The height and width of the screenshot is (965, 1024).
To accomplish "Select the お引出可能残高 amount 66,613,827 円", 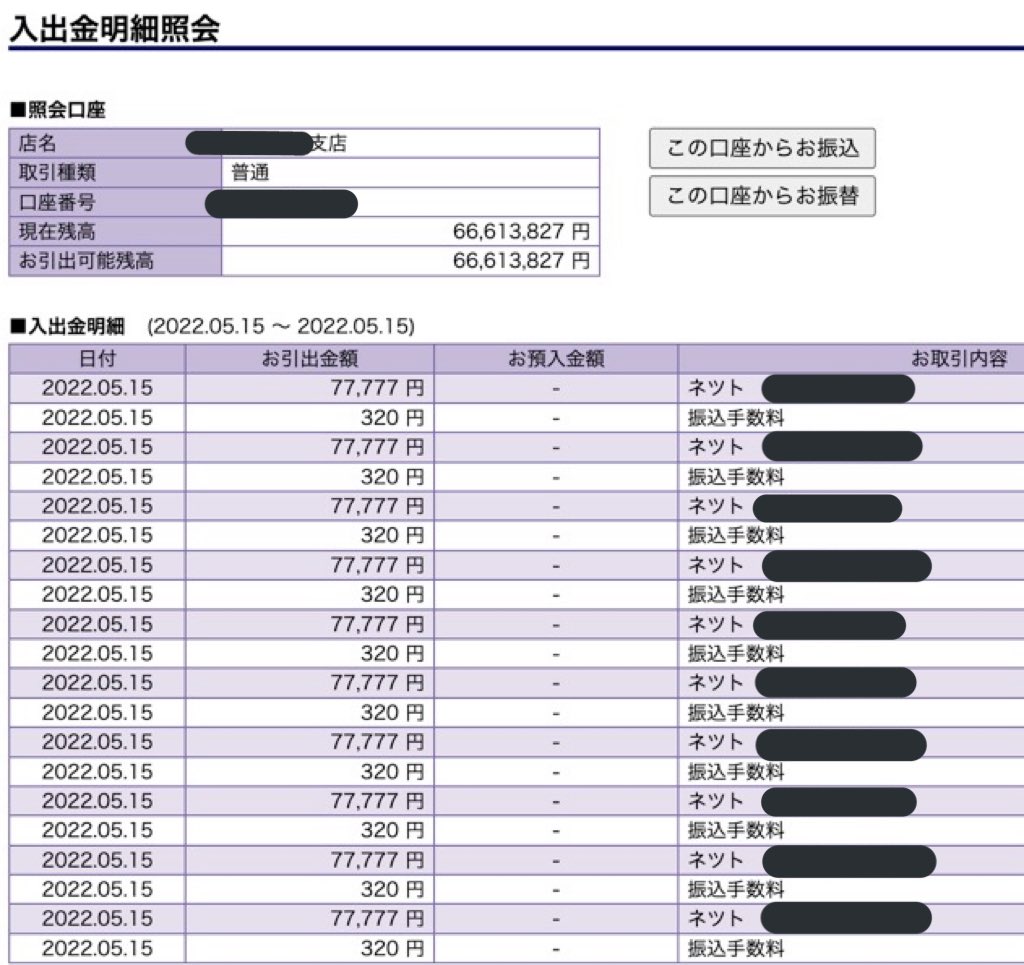I will [x=521, y=261].
